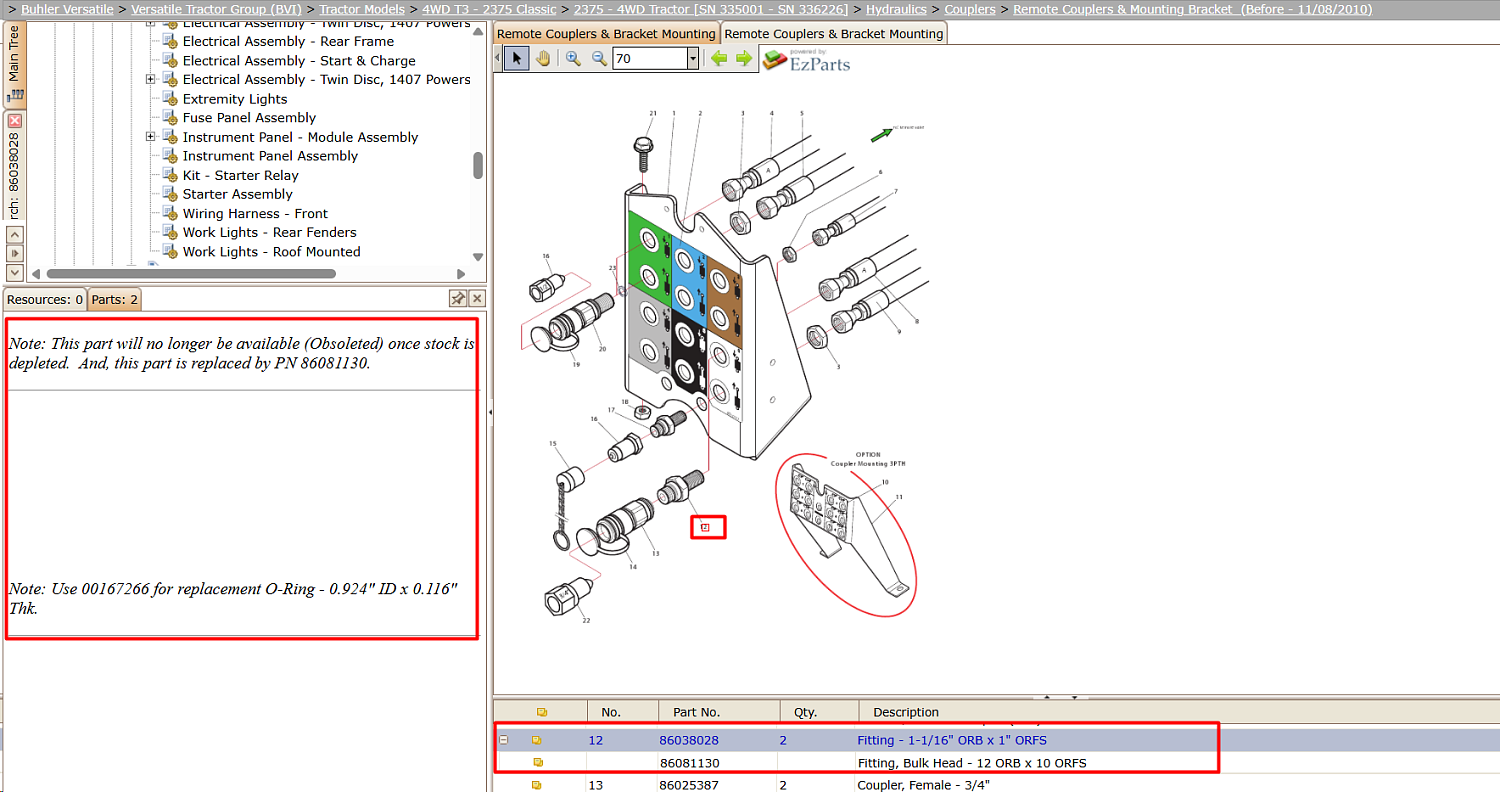
Task: Collapse part row 12 in parts table
Action: click(x=504, y=741)
